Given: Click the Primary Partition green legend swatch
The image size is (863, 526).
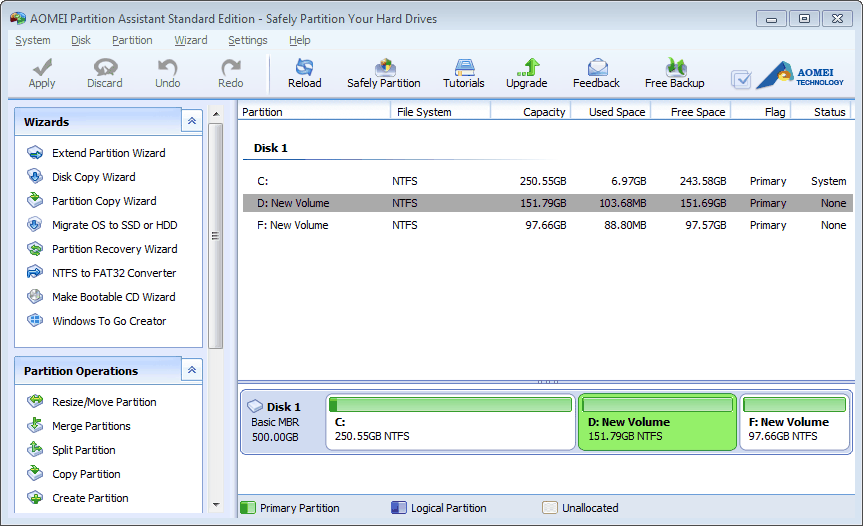Looking at the screenshot, I should click(248, 507).
